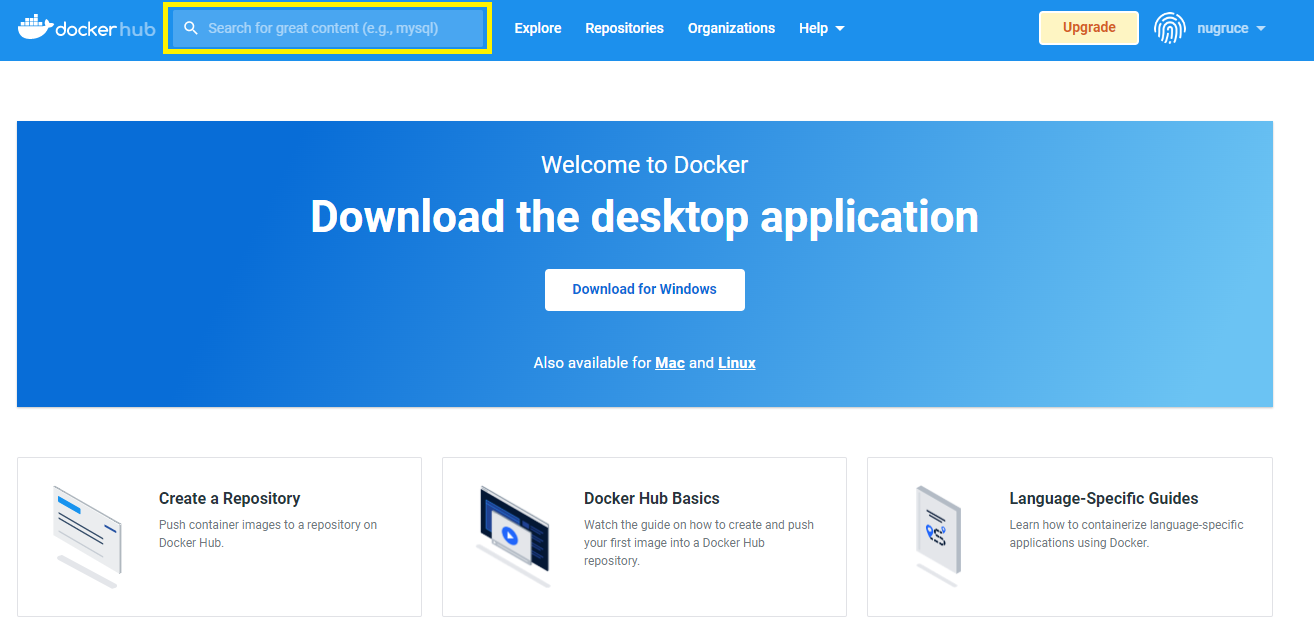Click the "Welcome to Docker" text

point(645,165)
